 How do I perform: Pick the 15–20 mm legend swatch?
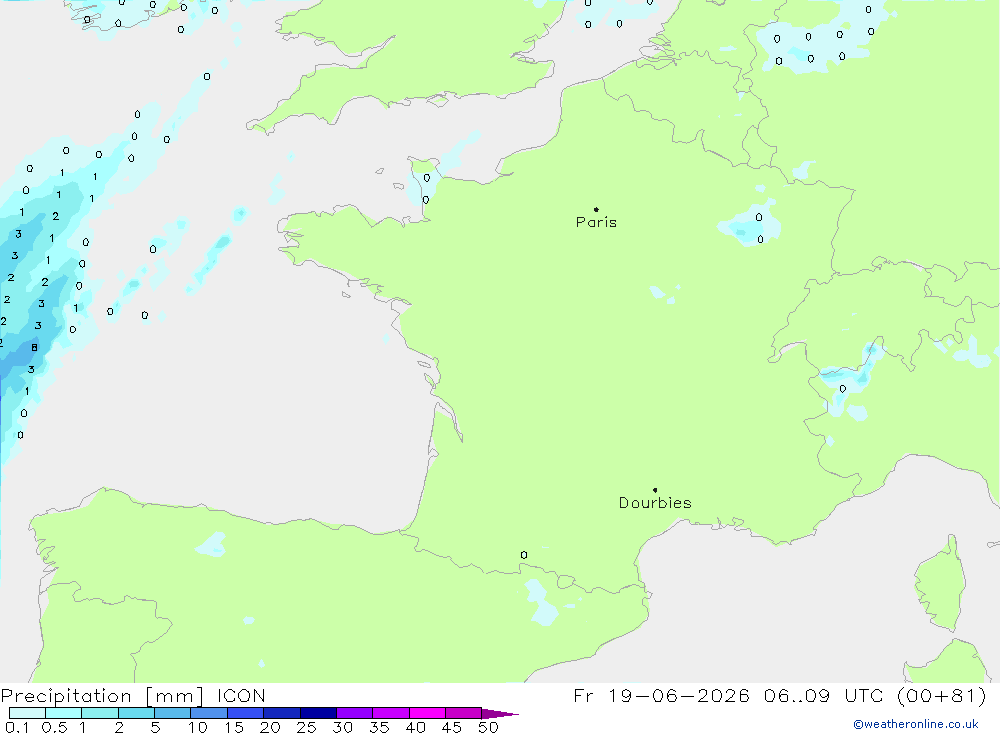[x=246, y=713]
